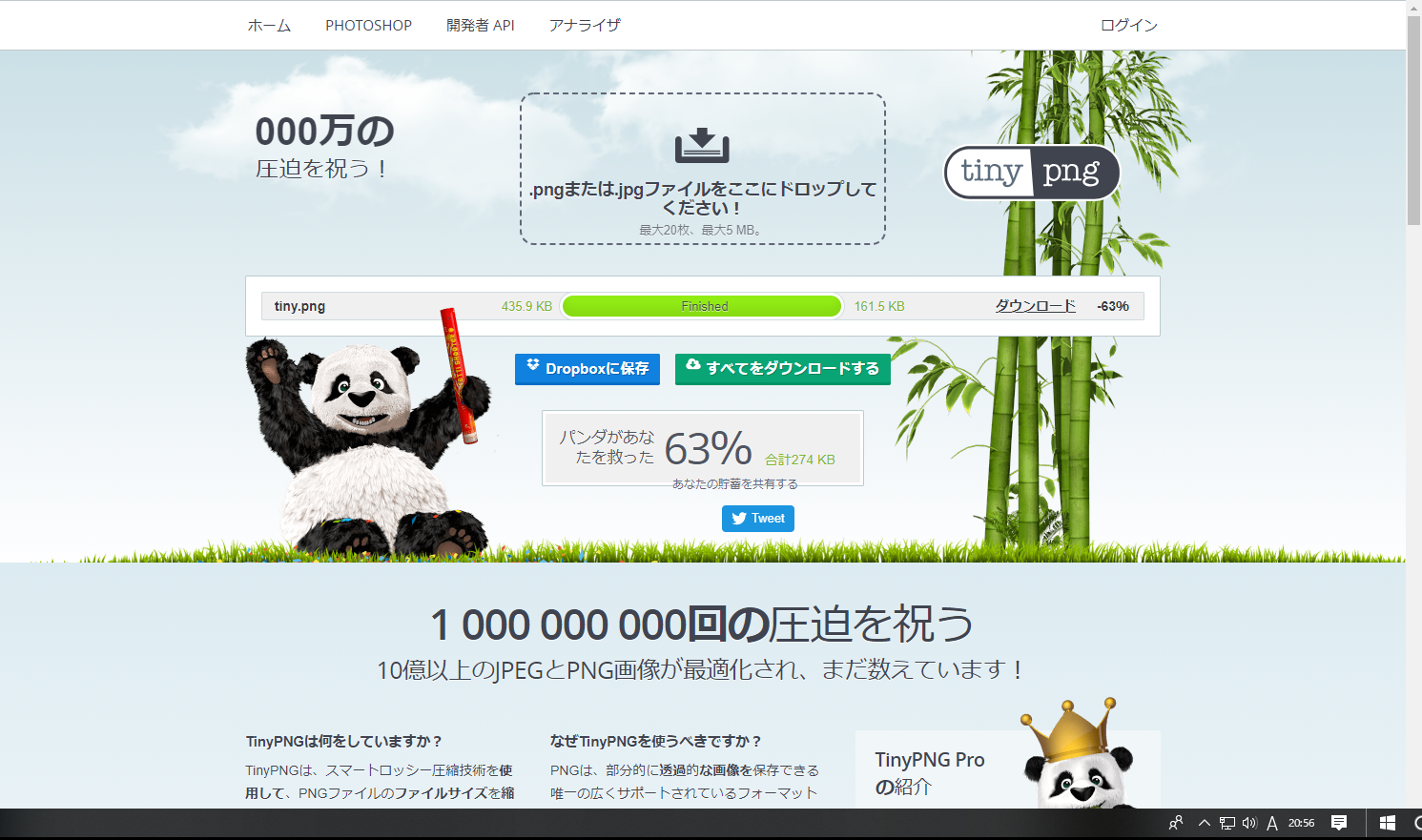Click すべてをダウンロードする button
This screenshot has height=840, width=1422.
[x=783, y=369]
